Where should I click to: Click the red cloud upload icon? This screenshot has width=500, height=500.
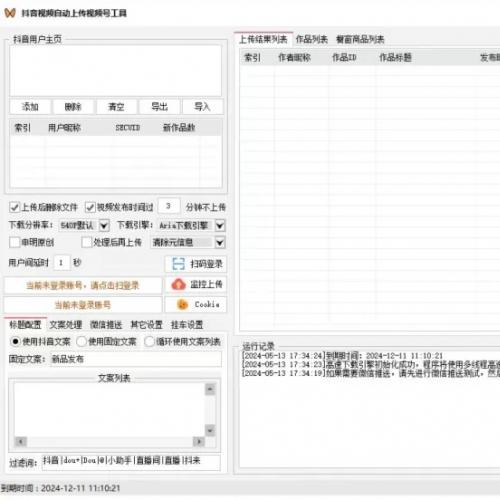click(x=179, y=284)
